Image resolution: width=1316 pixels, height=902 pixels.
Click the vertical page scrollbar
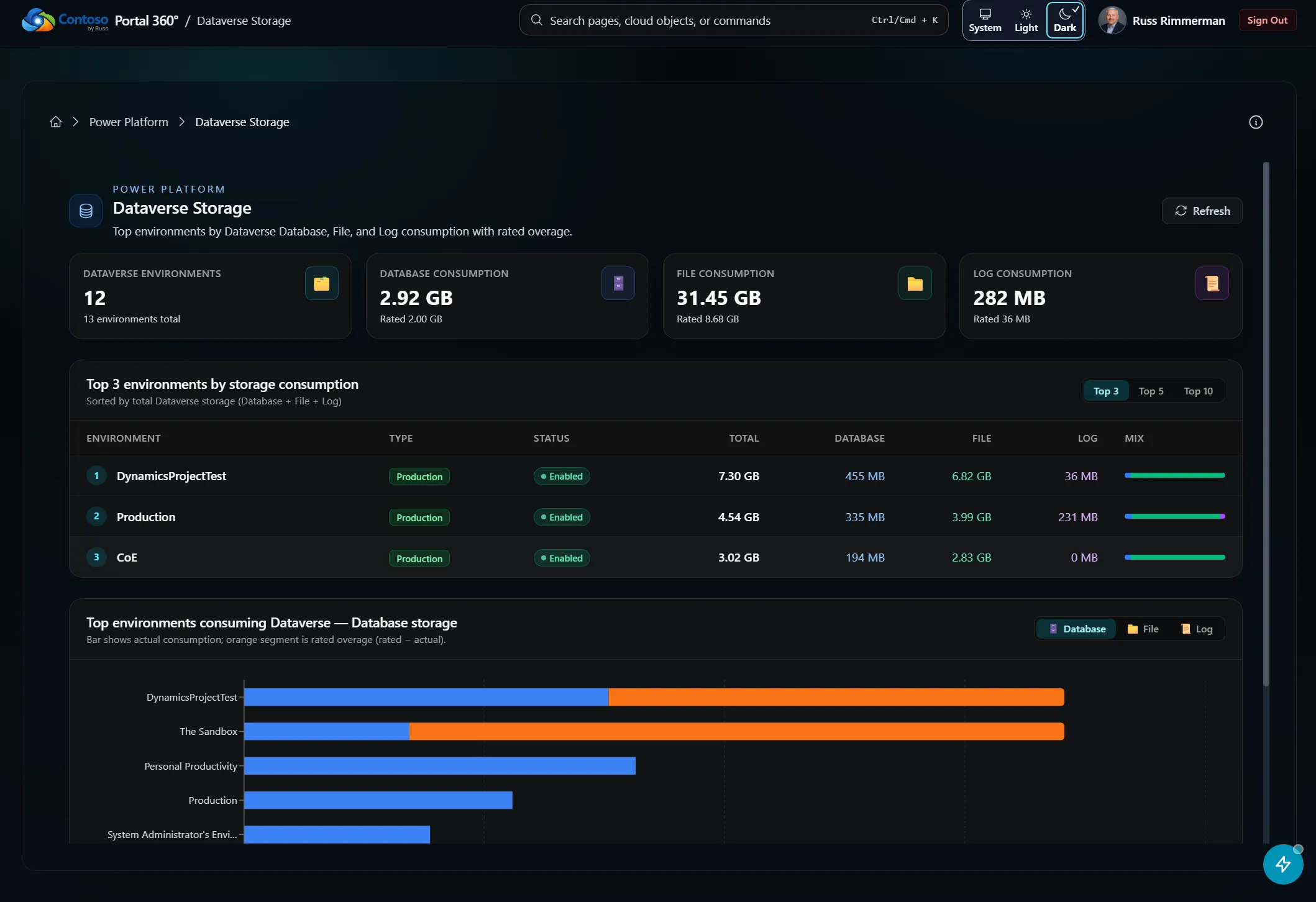[1266, 424]
